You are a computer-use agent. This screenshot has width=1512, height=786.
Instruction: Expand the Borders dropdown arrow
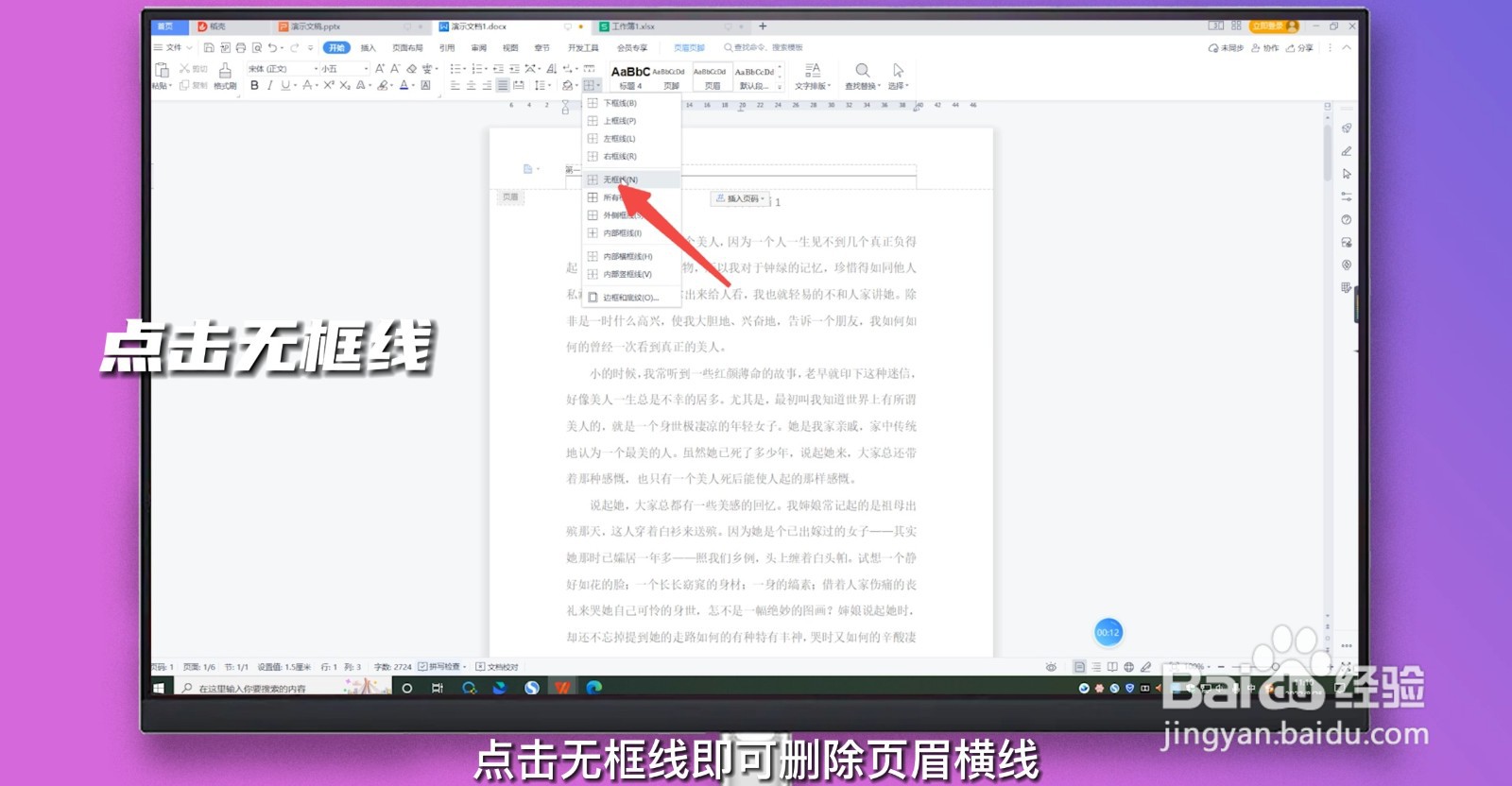599,86
